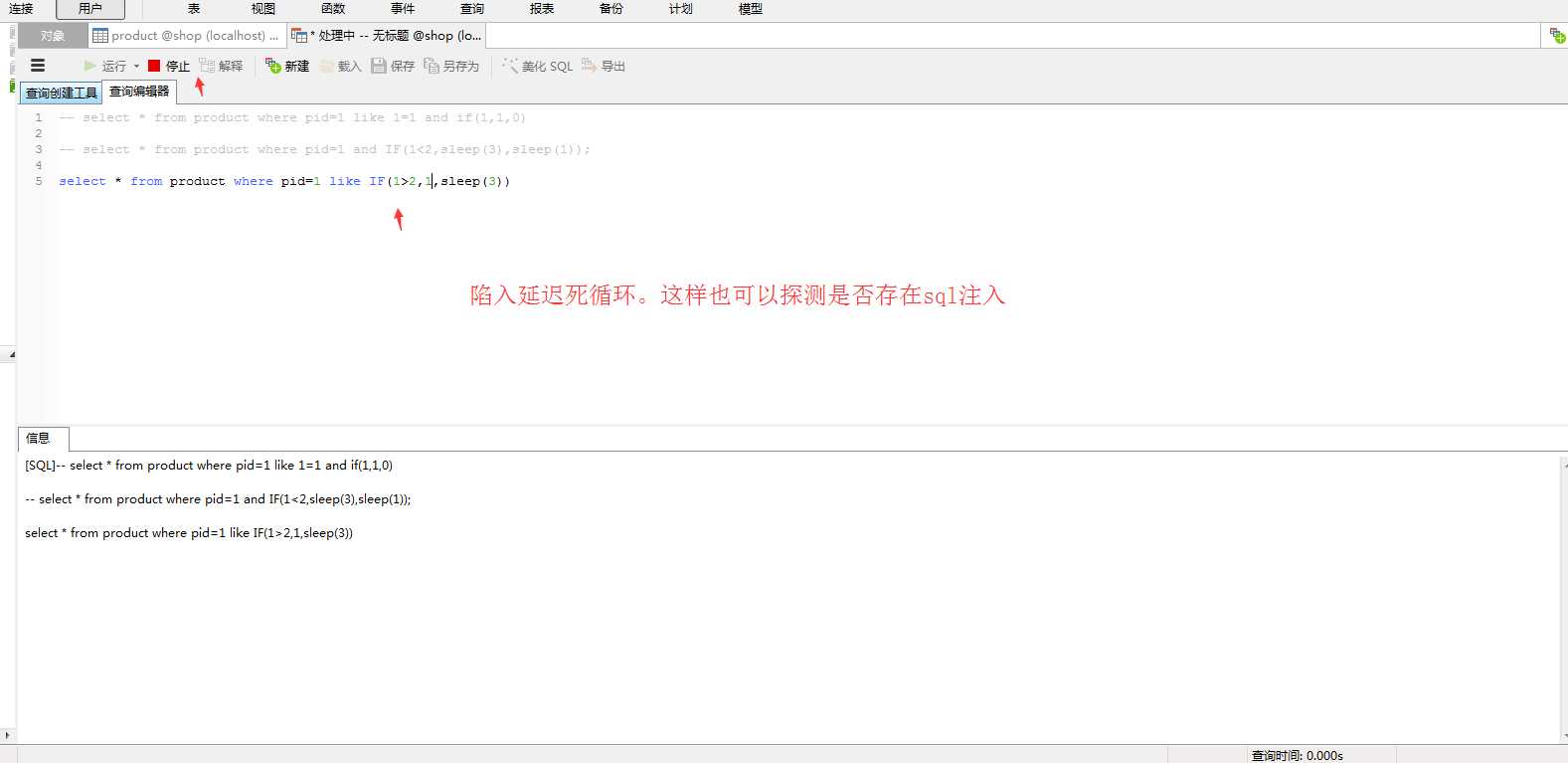
Task: Open 视图 in the main toolbar
Action: (263, 9)
